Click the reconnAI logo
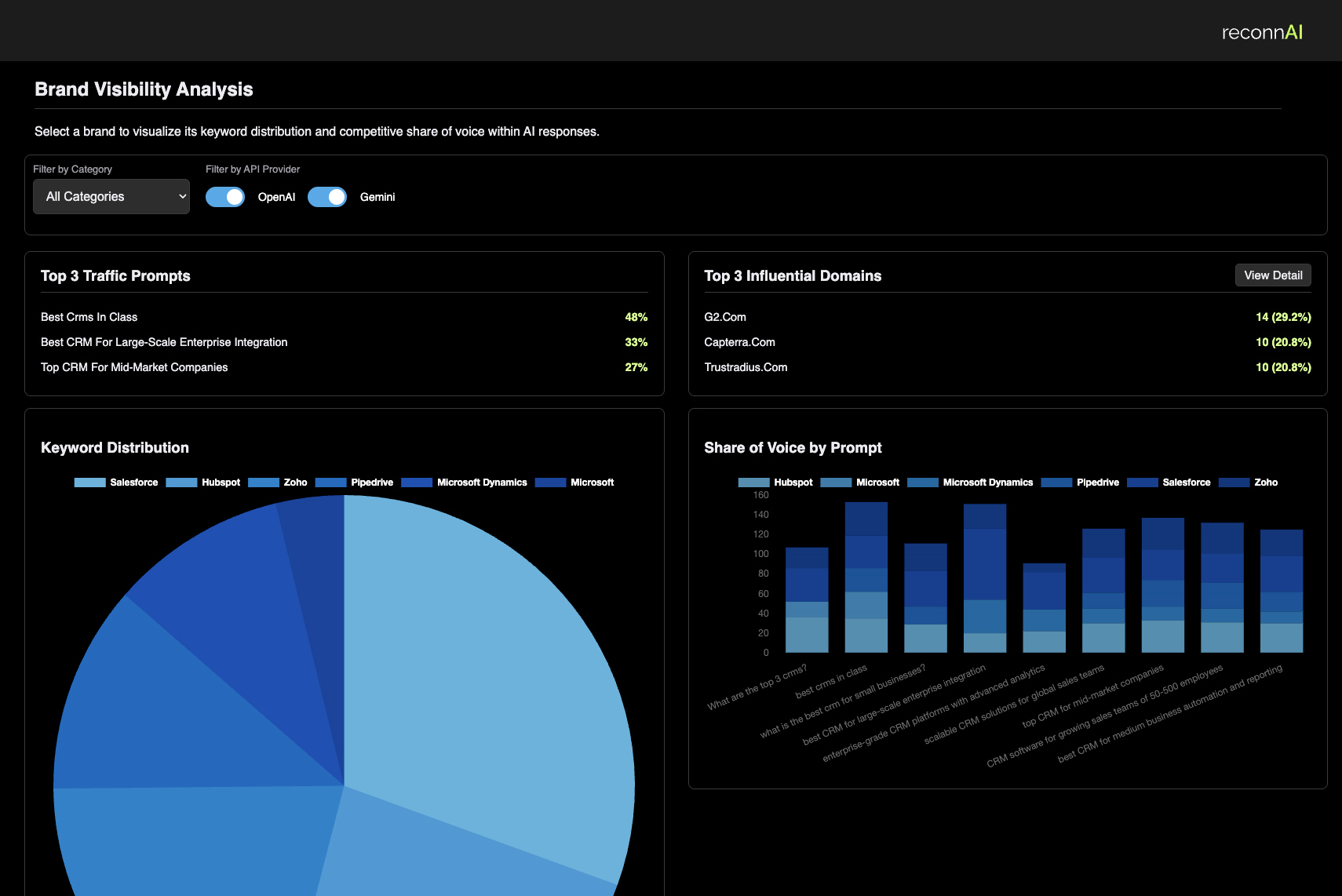Screen dimensions: 1342x896 click(x=1262, y=32)
